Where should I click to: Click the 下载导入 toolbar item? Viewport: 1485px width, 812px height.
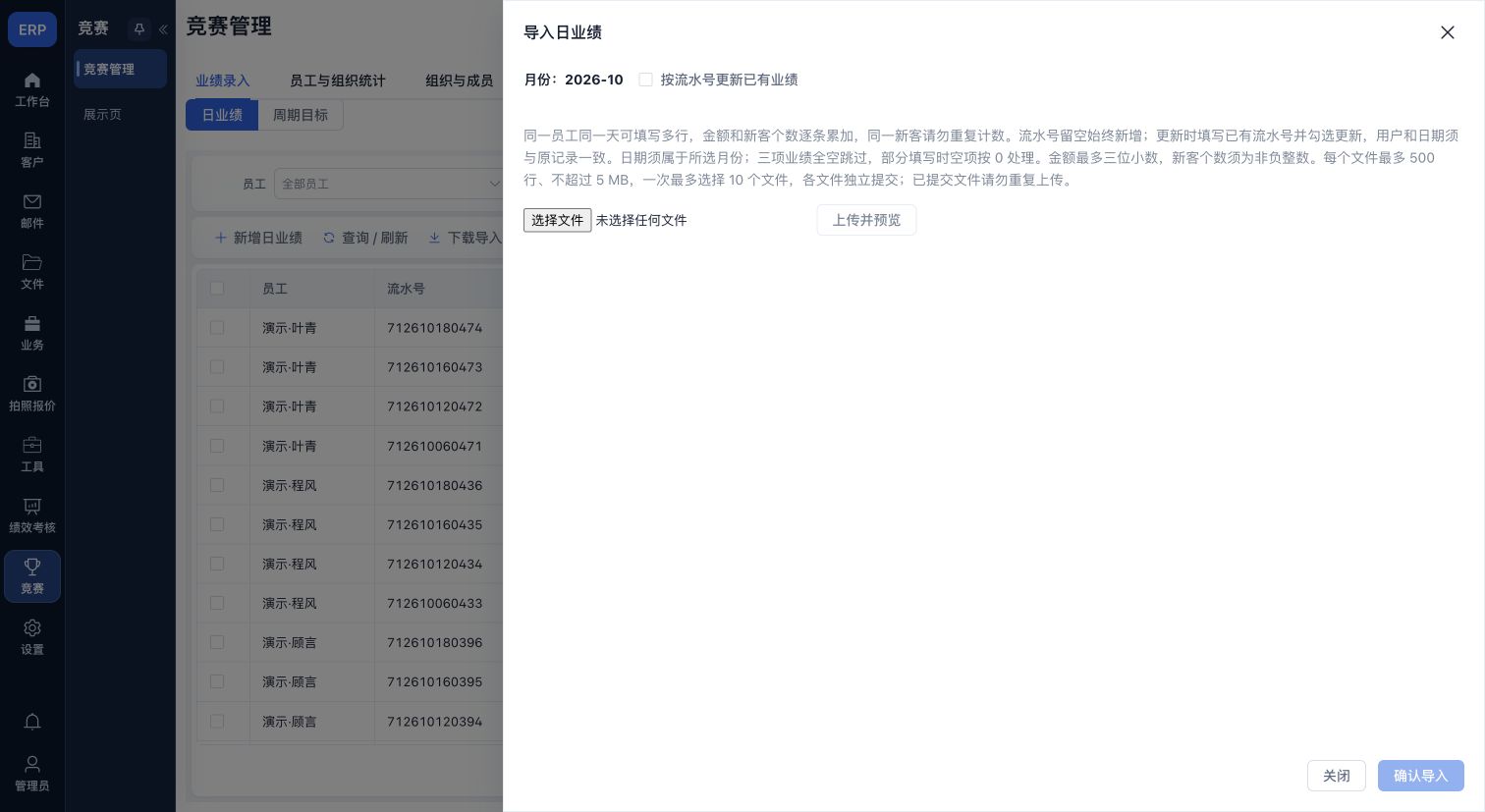coord(466,238)
